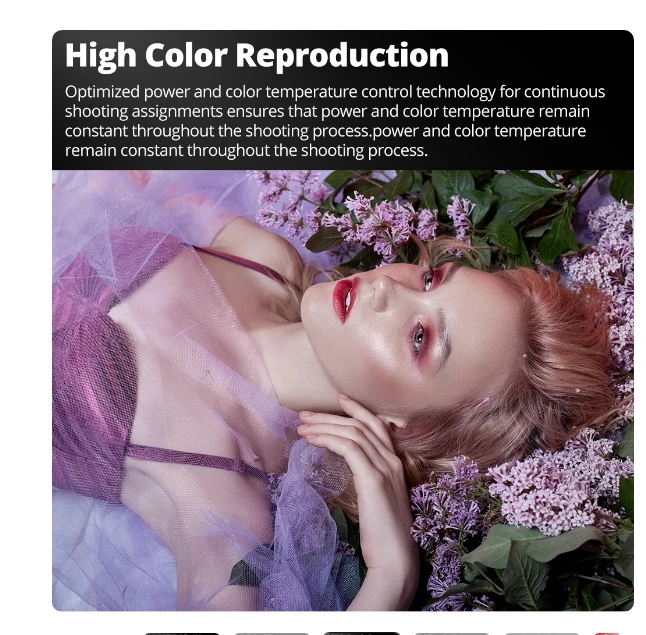Viewport: 646px width, 635px height.
Task: Select the partially visible red thumbnail
Action: tap(607, 633)
